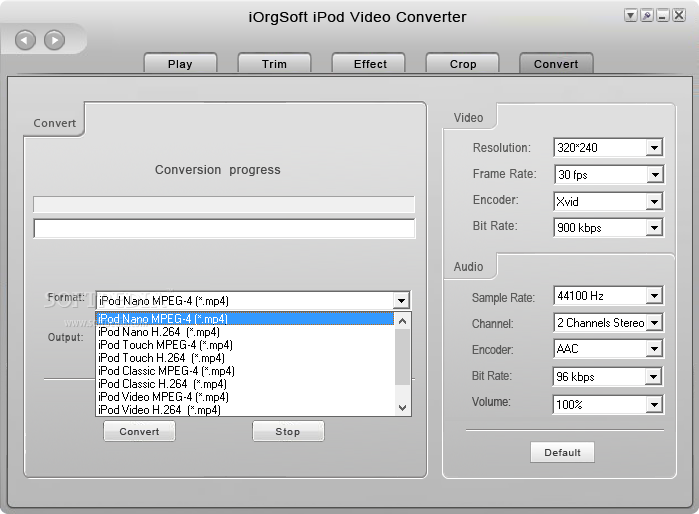Click the format list scrollbar thumb

403,357
